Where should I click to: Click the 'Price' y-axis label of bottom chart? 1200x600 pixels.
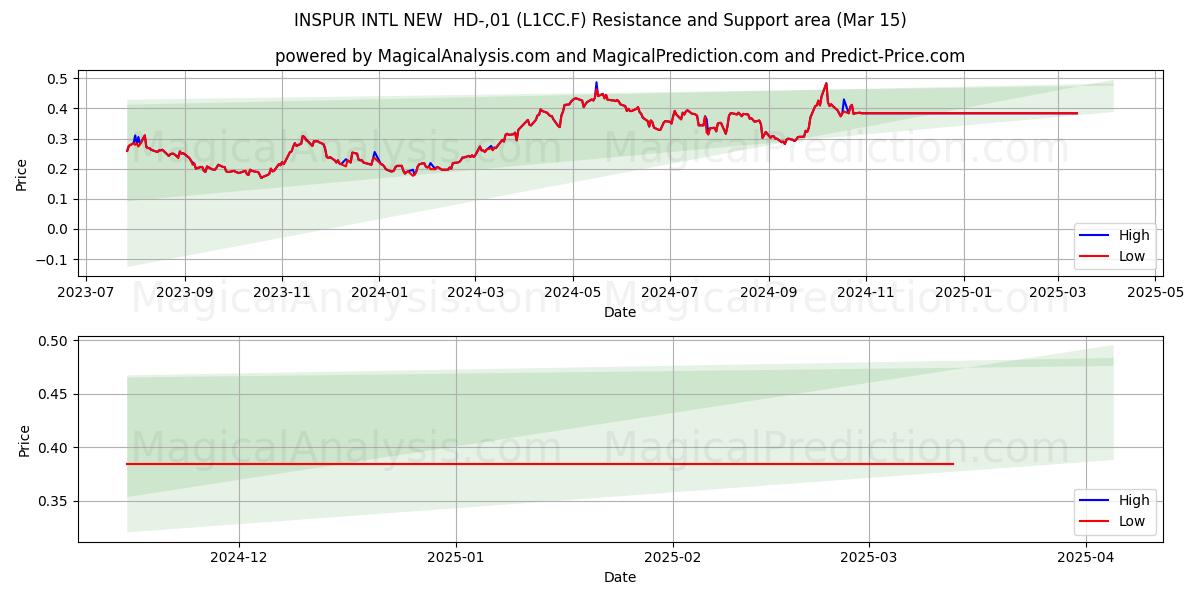(x=24, y=440)
